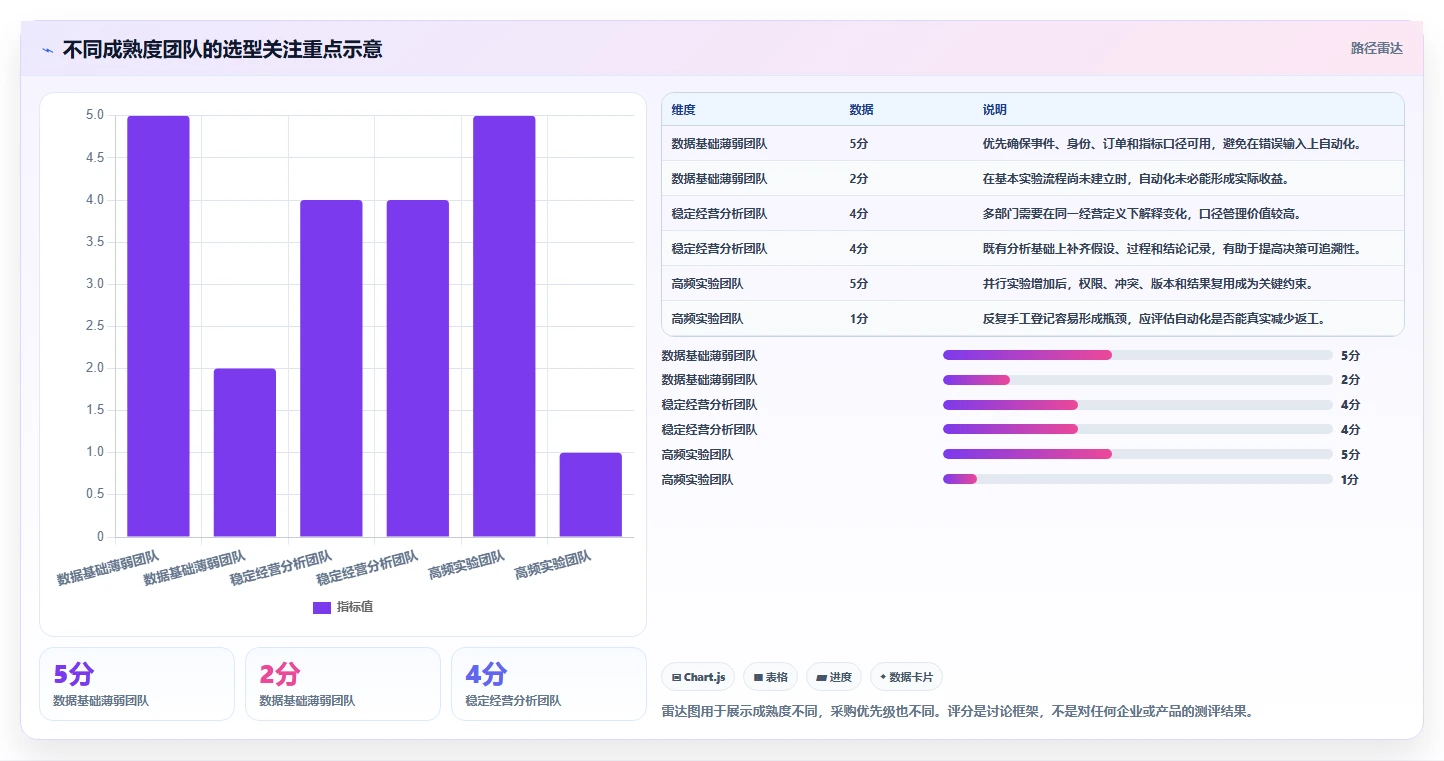1444x761 pixels.
Task: Click the 高频实验团队 bar reaching 5.0
Action: click(x=504, y=326)
